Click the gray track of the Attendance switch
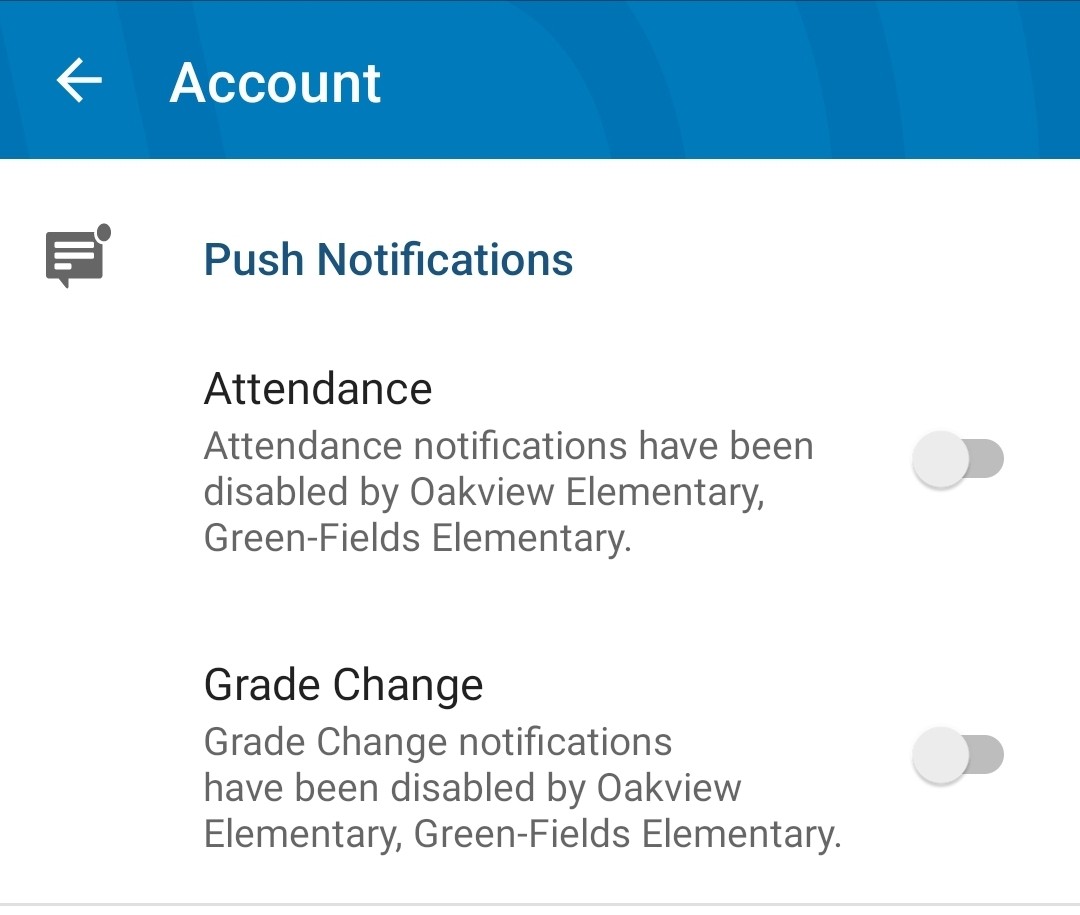Screen dimensions: 1080x915 point(988,460)
